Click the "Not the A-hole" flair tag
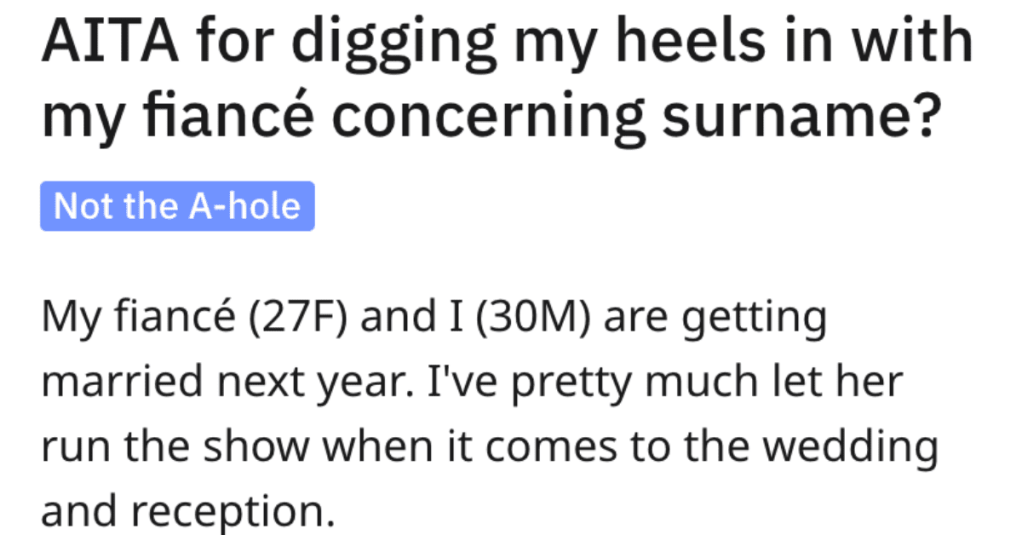 tap(177, 207)
